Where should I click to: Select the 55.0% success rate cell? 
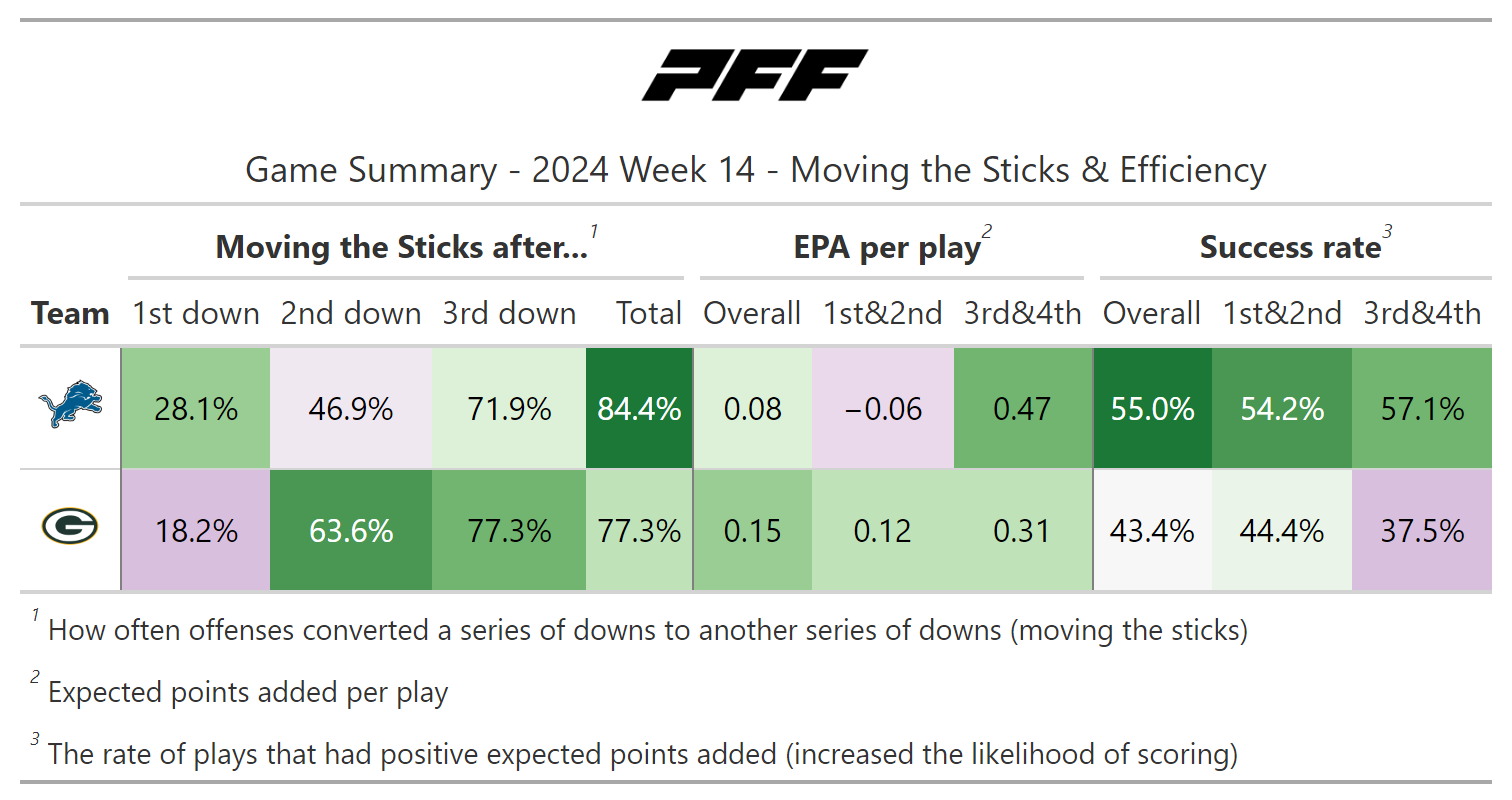coord(1152,408)
